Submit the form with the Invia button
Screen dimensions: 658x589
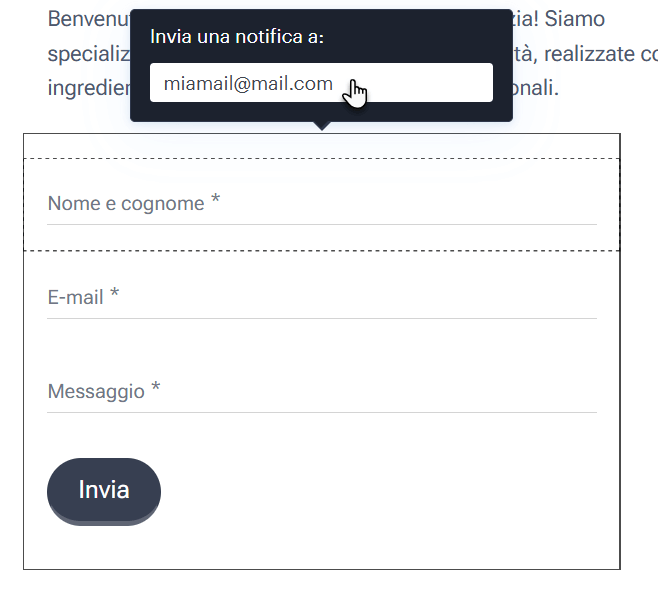pyautogui.click(x=104, y=491)
